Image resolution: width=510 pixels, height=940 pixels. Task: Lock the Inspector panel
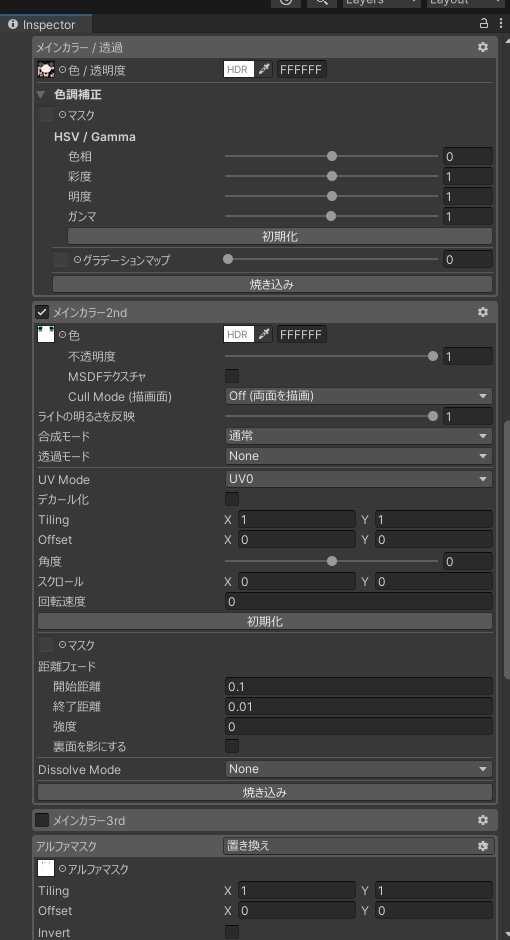484,23
